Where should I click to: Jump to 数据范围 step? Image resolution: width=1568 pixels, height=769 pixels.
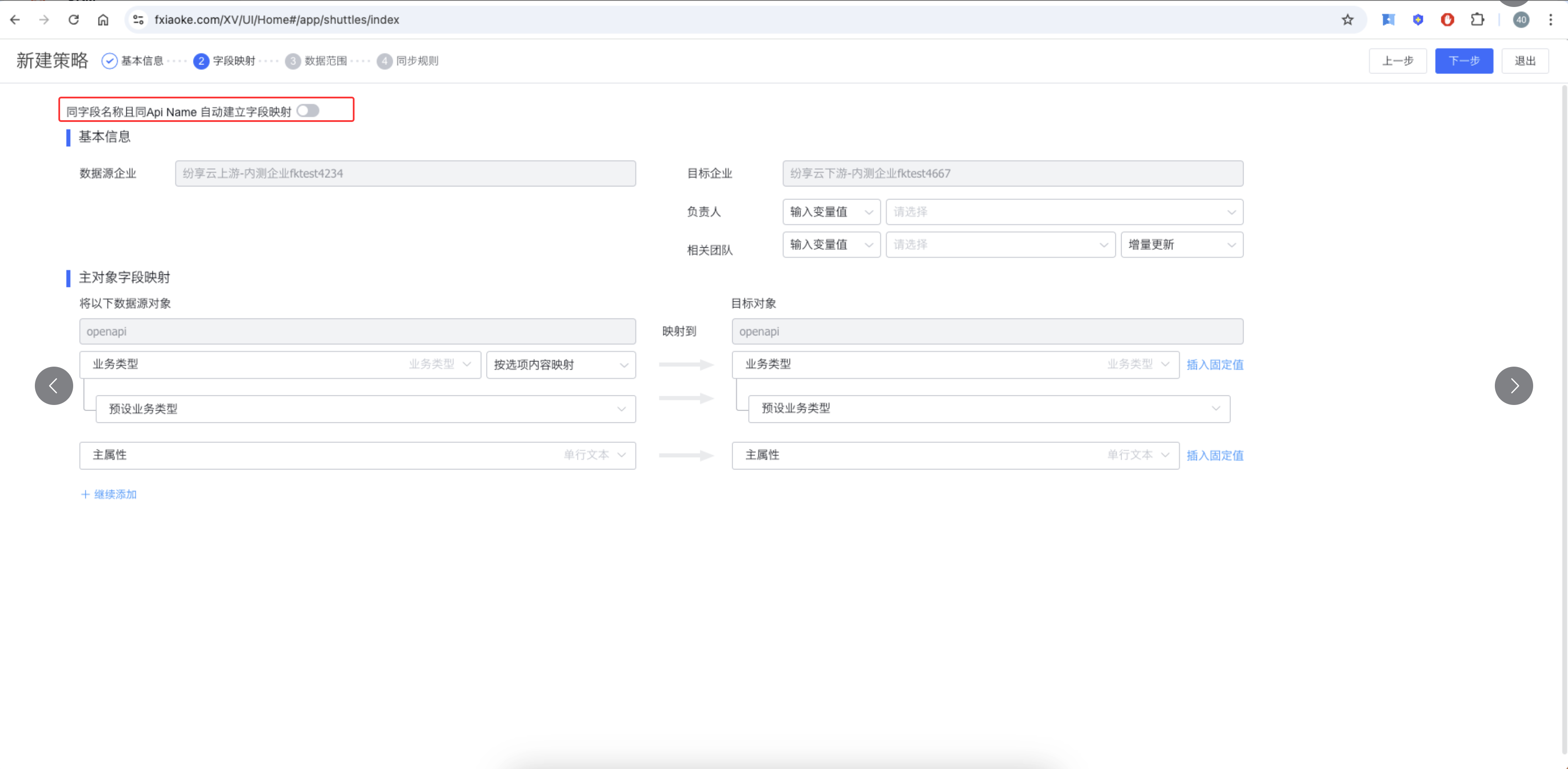coord(317,61)
